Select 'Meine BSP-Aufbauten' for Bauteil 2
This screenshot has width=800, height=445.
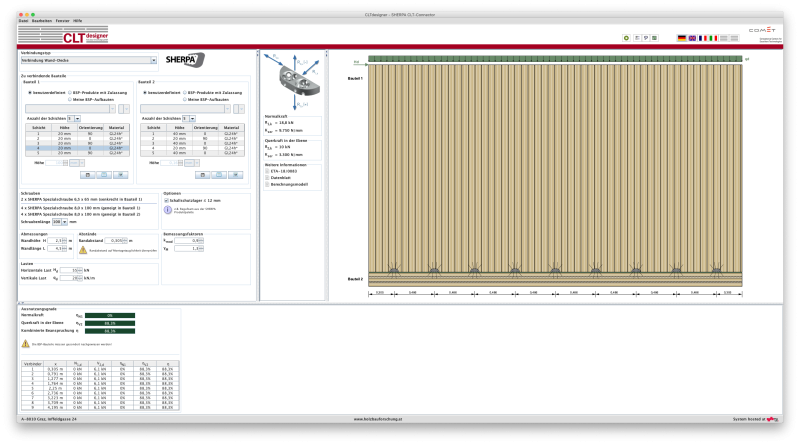pyautogui.click(x=184, y=99)
